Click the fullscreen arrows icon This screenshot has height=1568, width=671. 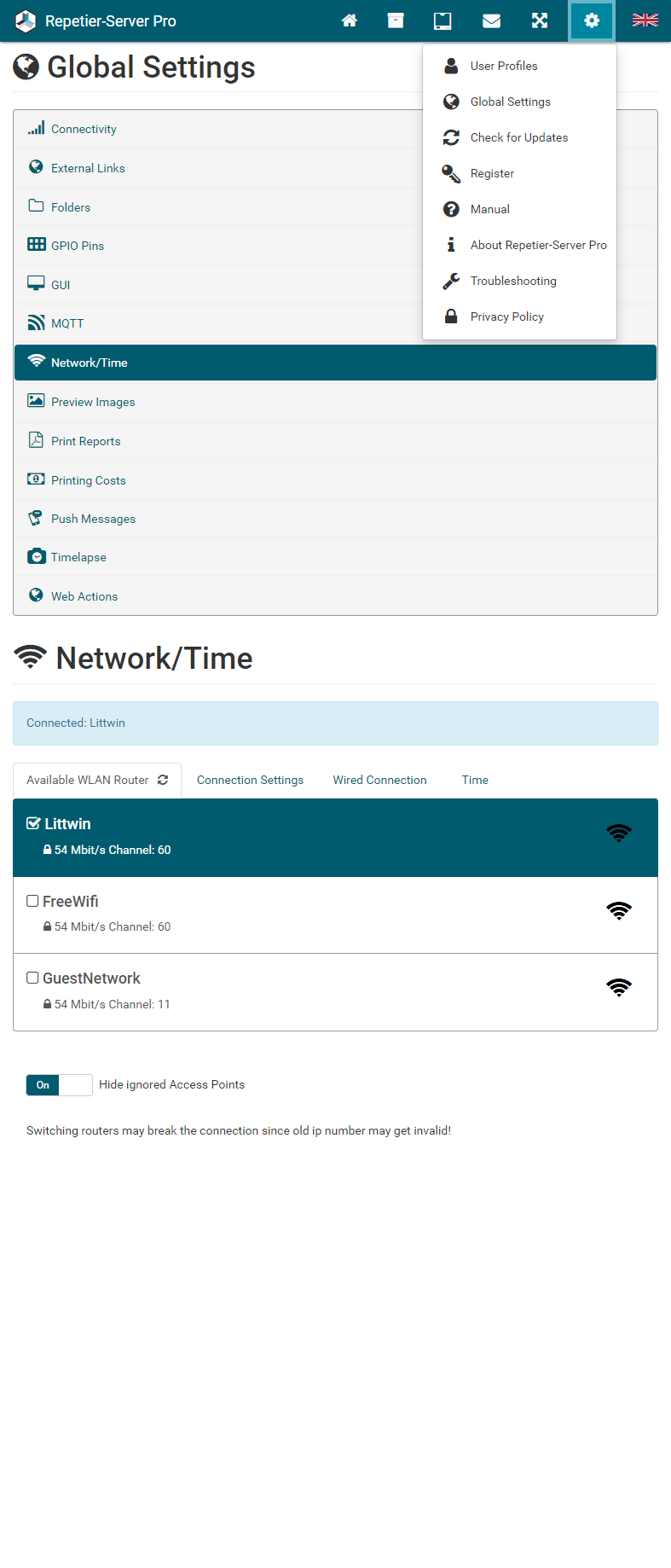click(x=540, y=21)
